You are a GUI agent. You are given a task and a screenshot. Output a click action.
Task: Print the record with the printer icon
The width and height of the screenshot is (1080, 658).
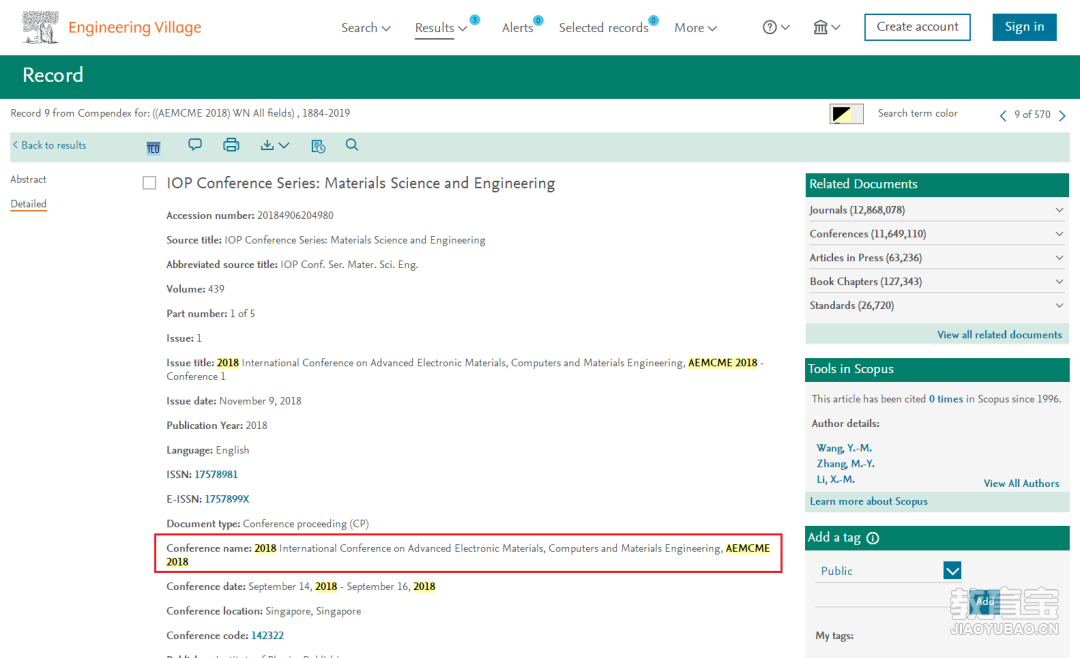[x=231, y=145]
